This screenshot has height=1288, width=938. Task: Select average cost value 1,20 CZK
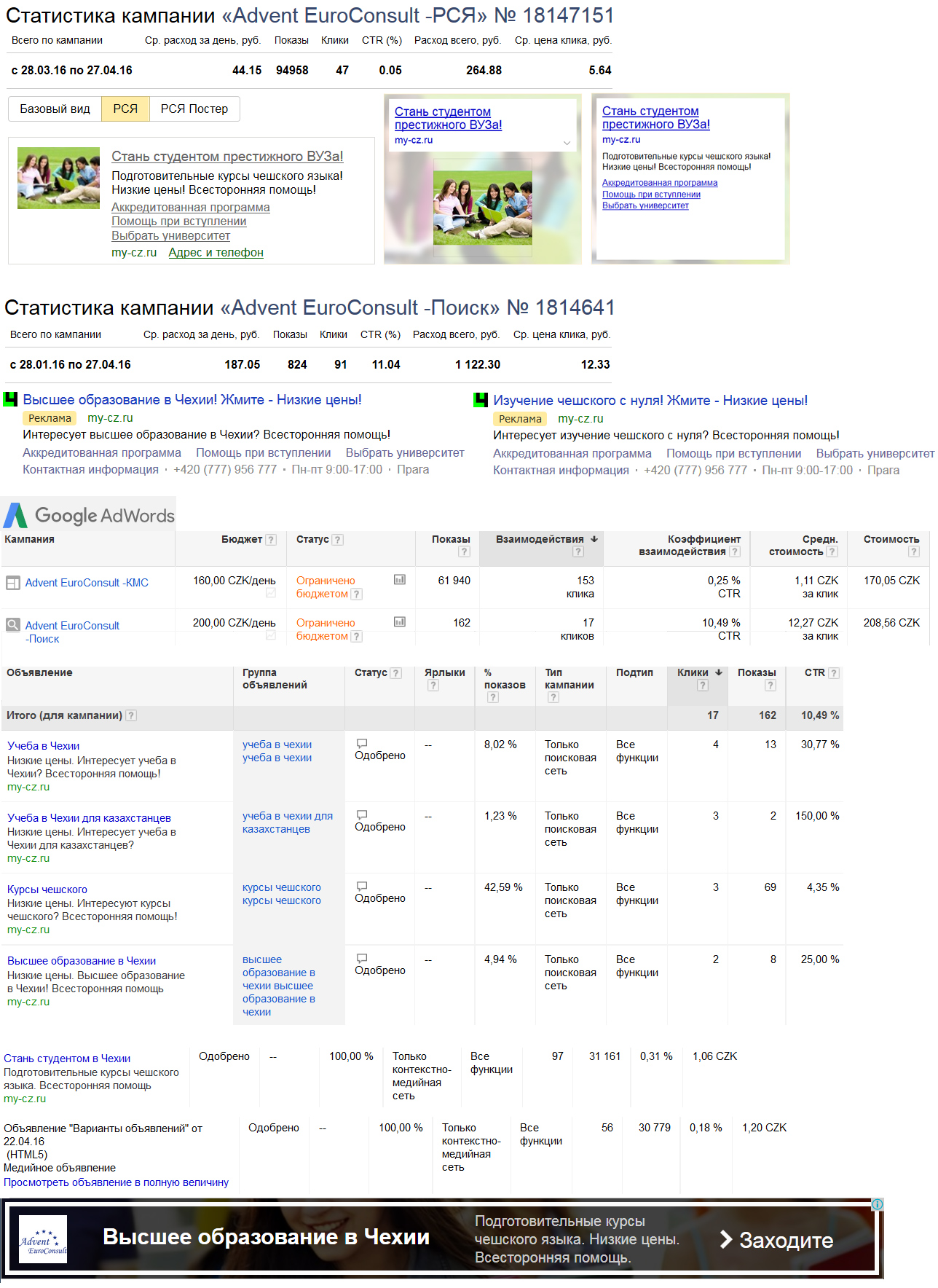point(765,1128)
